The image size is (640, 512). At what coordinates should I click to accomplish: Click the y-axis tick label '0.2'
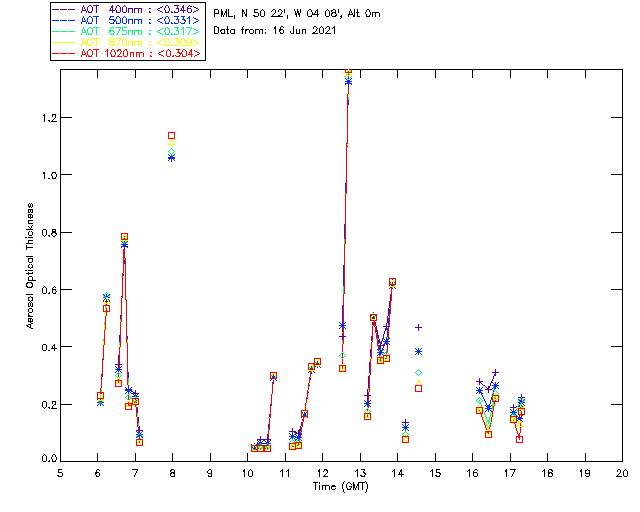pos(49,405)
